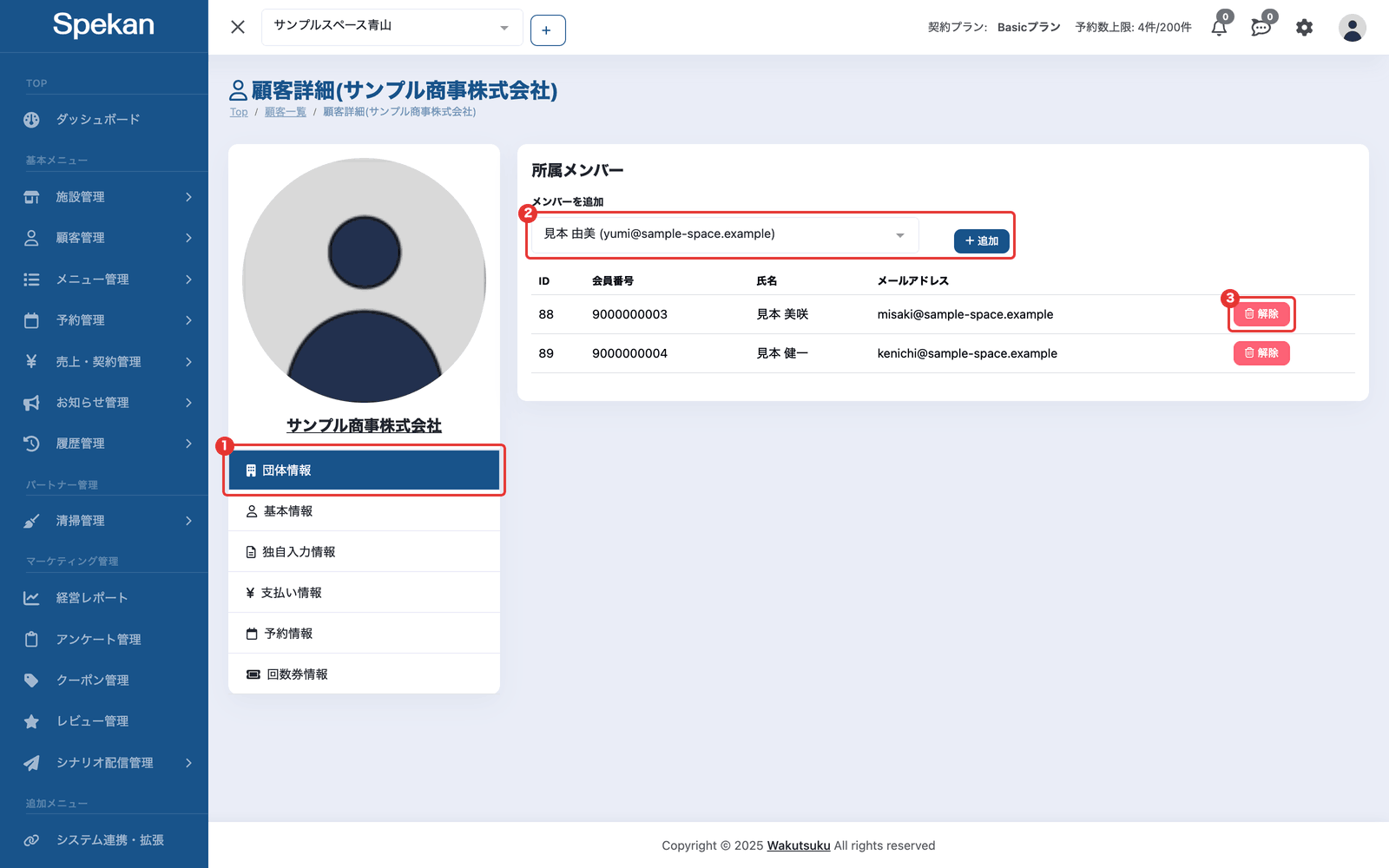
Task: Select the 団体情報 tab
Action: pyautogui.click(x=364, y=470)
